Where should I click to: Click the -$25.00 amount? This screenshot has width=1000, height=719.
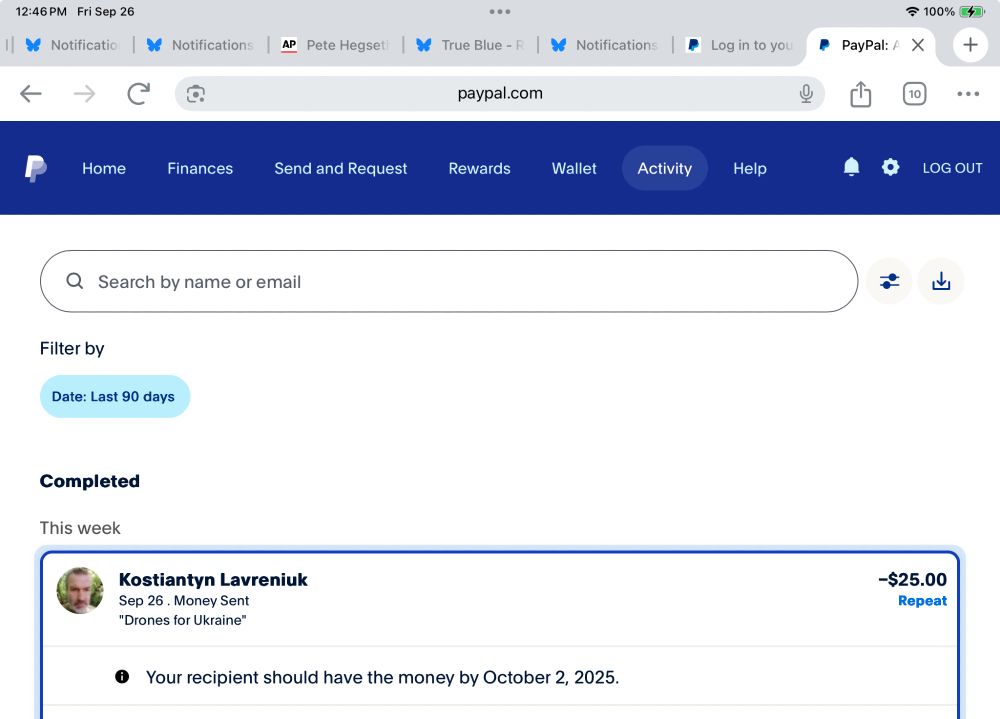[x=912, y=579]
